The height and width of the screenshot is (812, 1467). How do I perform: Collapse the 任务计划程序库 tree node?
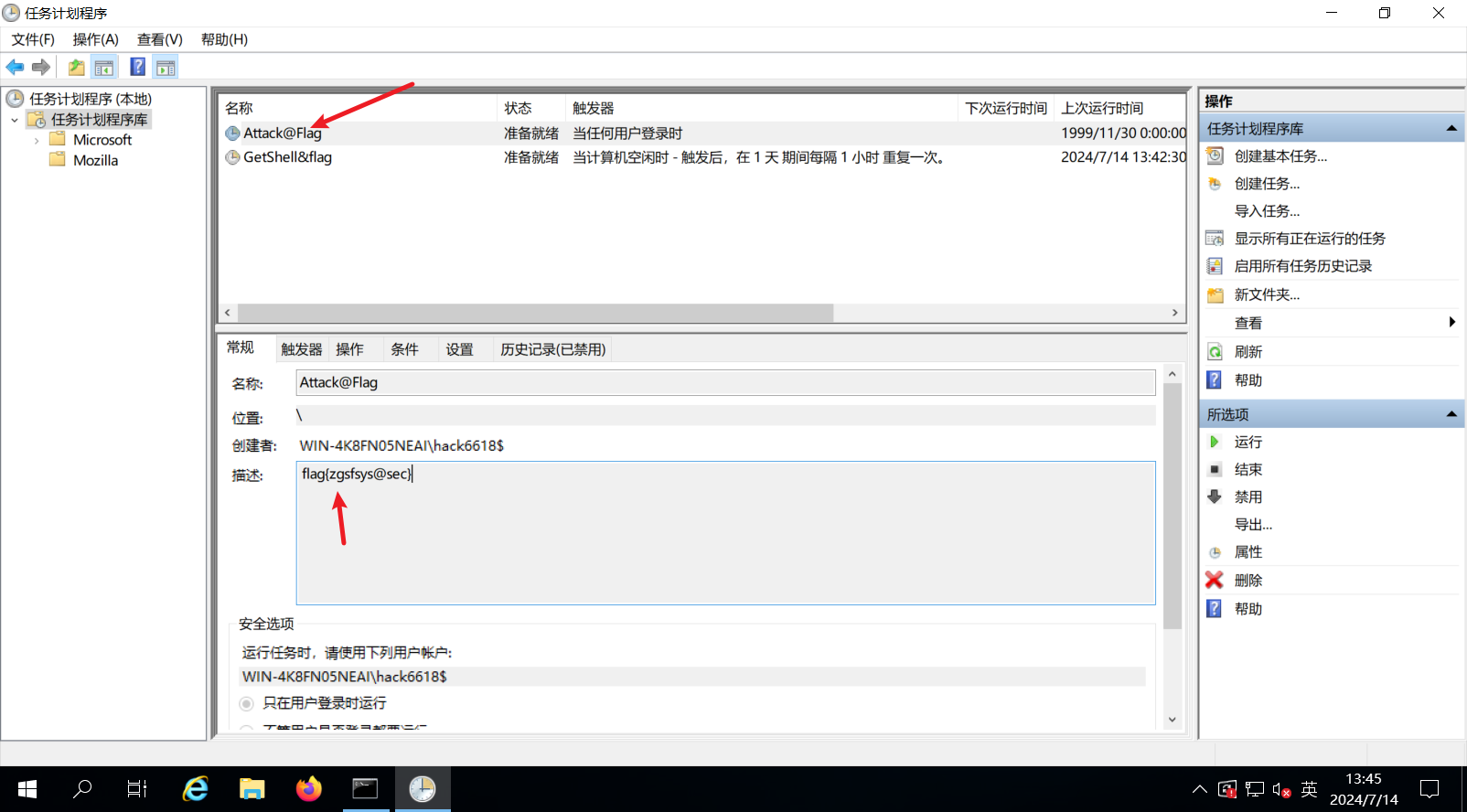click(15, 120)
